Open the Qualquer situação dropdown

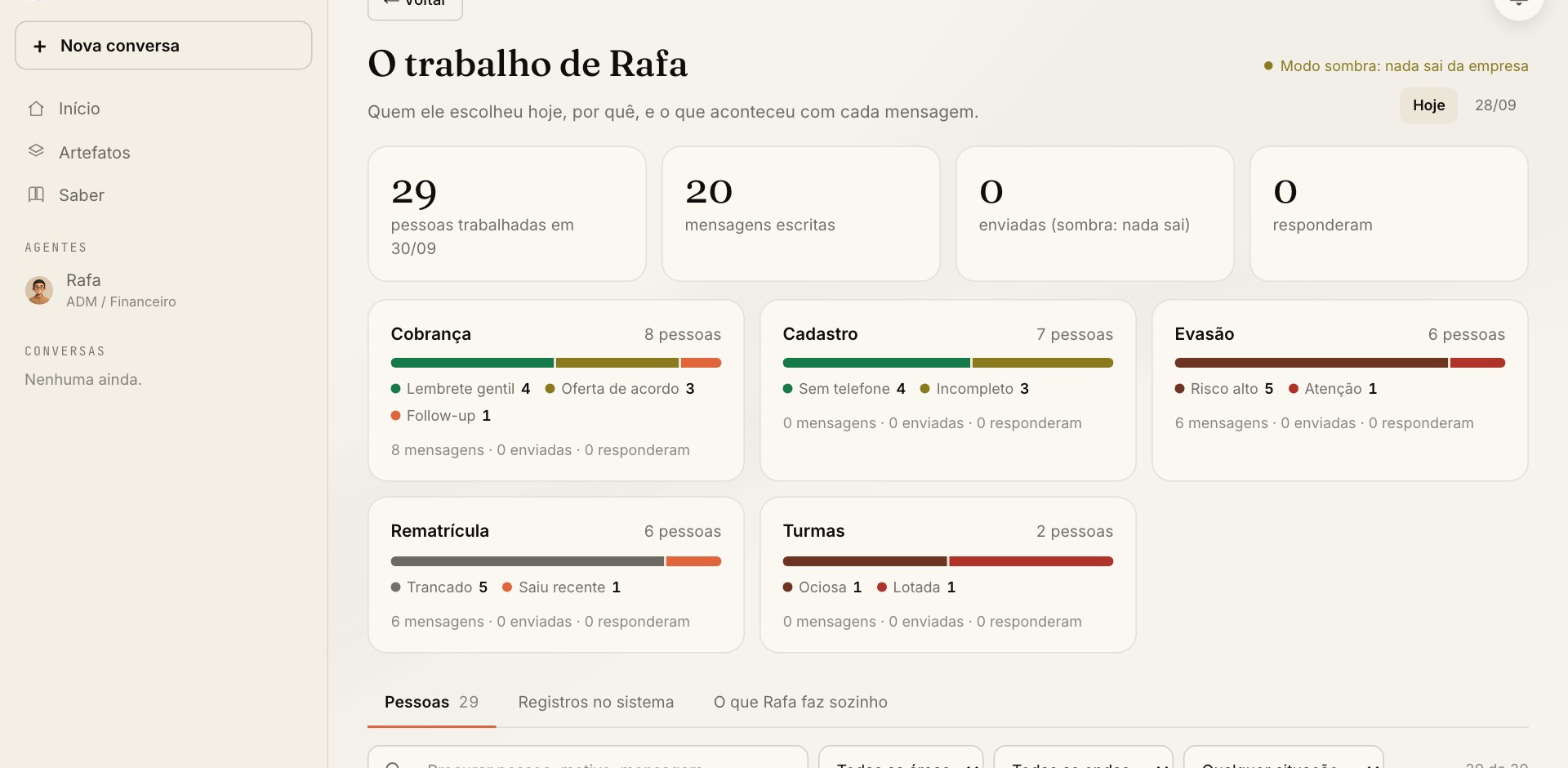(x=1283, y=760)
